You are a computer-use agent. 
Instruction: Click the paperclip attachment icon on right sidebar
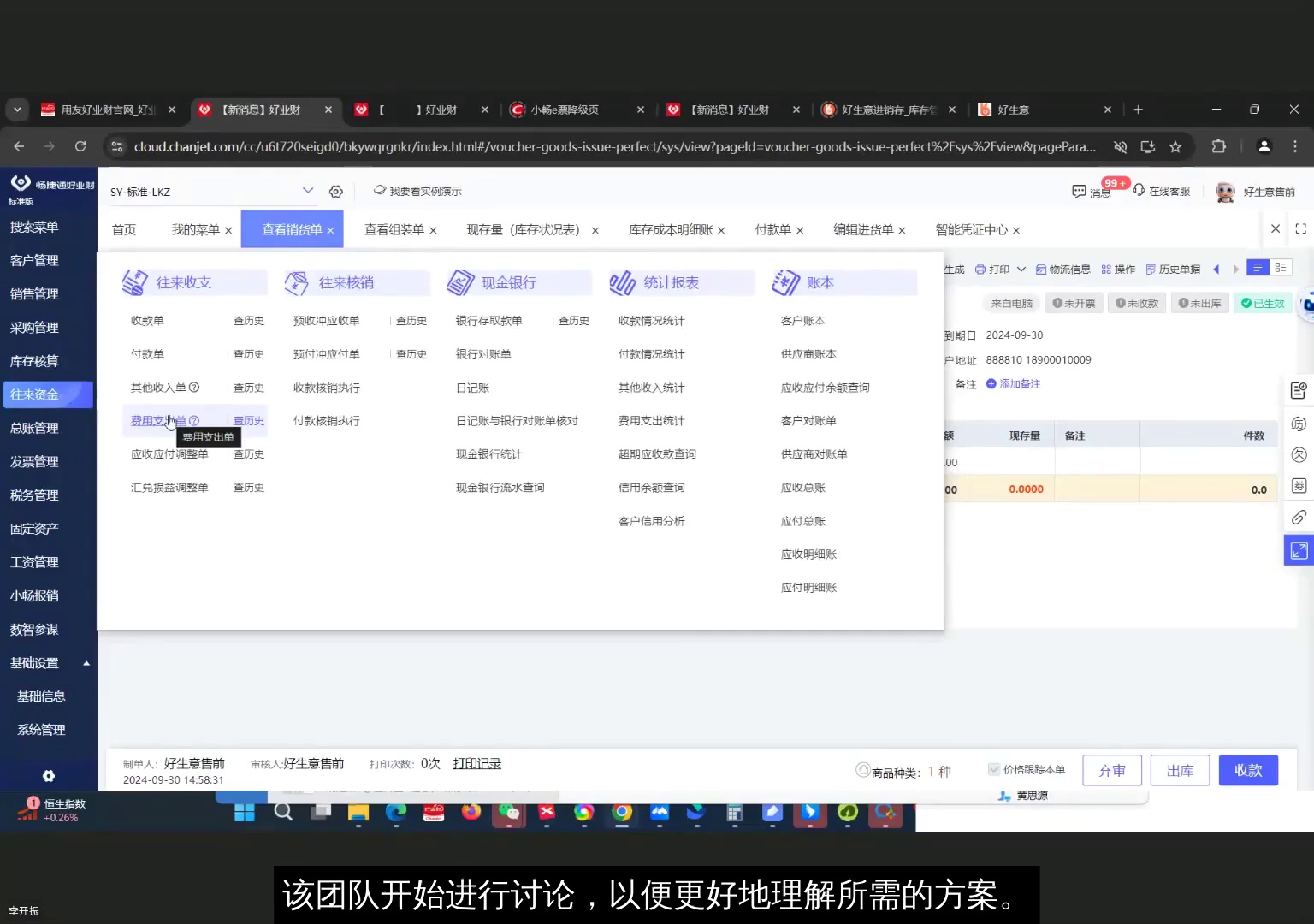(x=1299, y=517)
